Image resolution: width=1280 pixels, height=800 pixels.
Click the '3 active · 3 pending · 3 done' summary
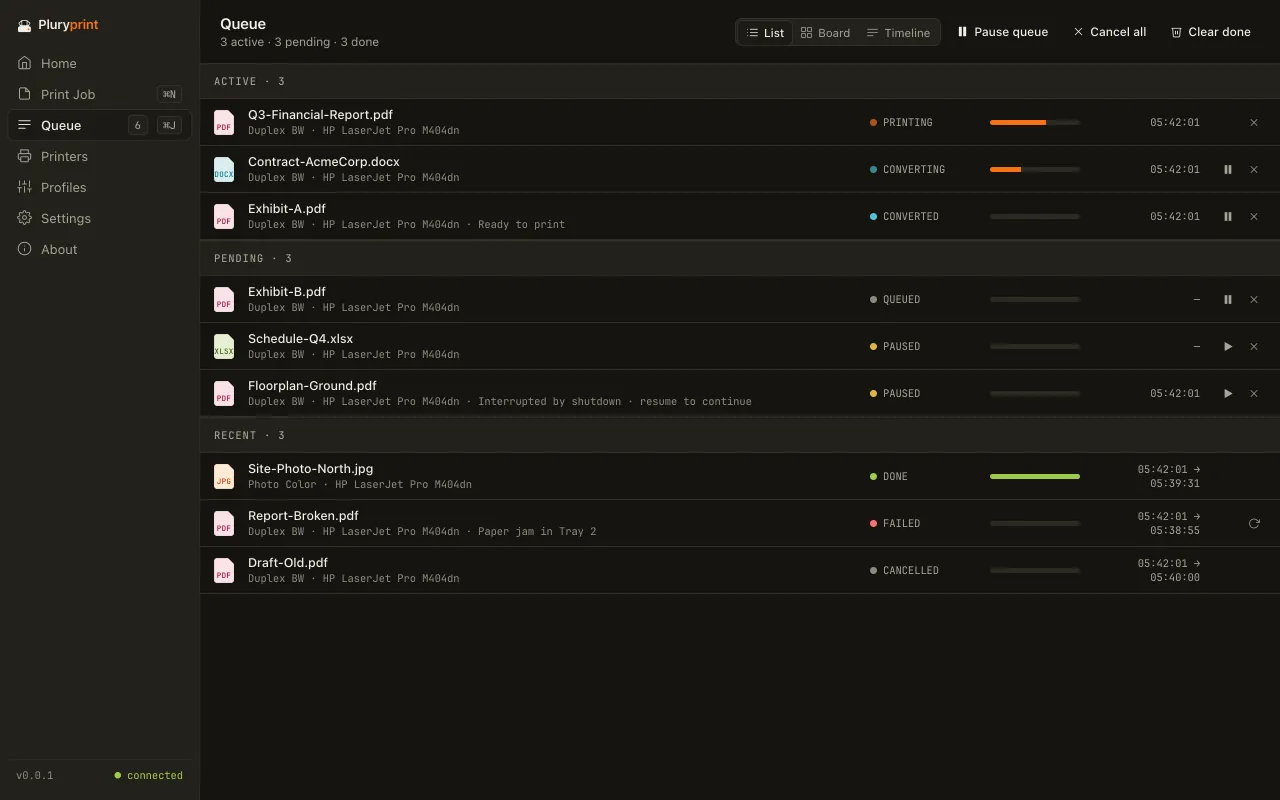[x=299, y=42]
